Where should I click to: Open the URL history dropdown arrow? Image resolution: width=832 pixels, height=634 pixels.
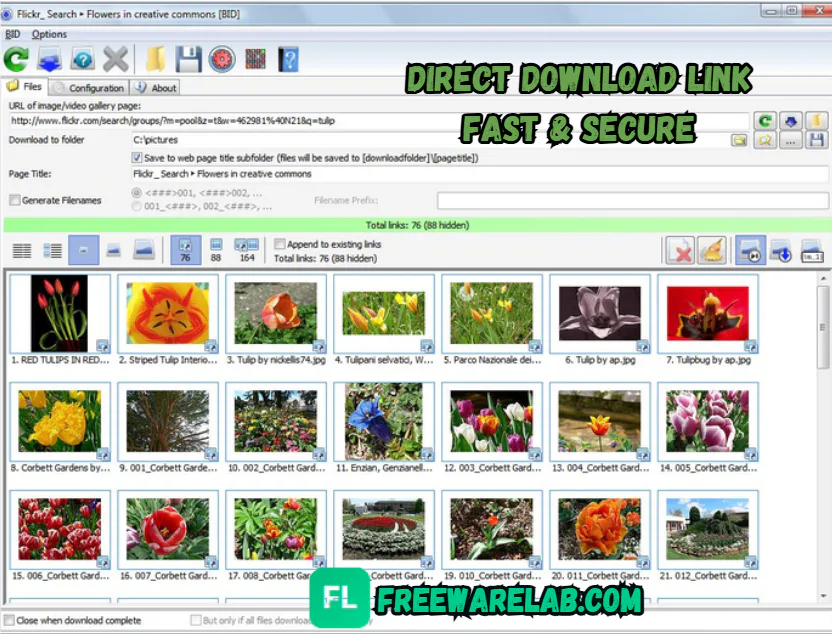(x=791, y=121)
